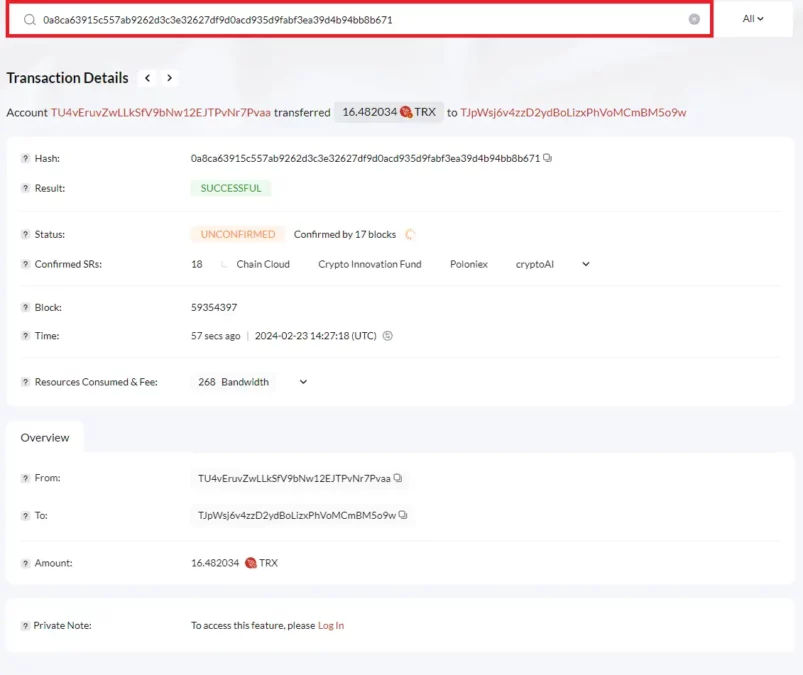Click the help icon next to Hash
The image size is (803, 675).
(25, 159)
